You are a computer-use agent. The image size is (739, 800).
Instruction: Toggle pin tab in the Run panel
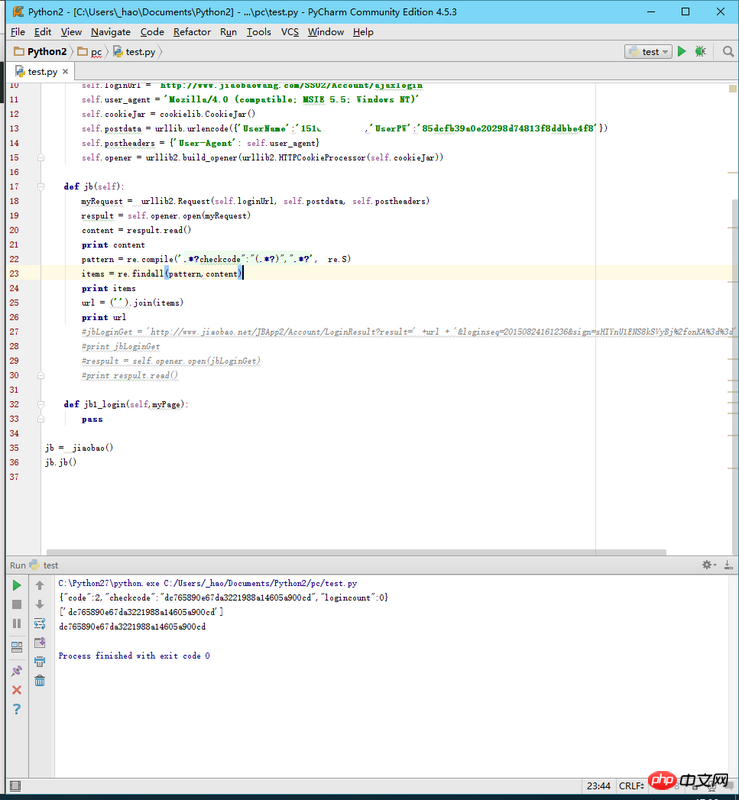point(16,671)
